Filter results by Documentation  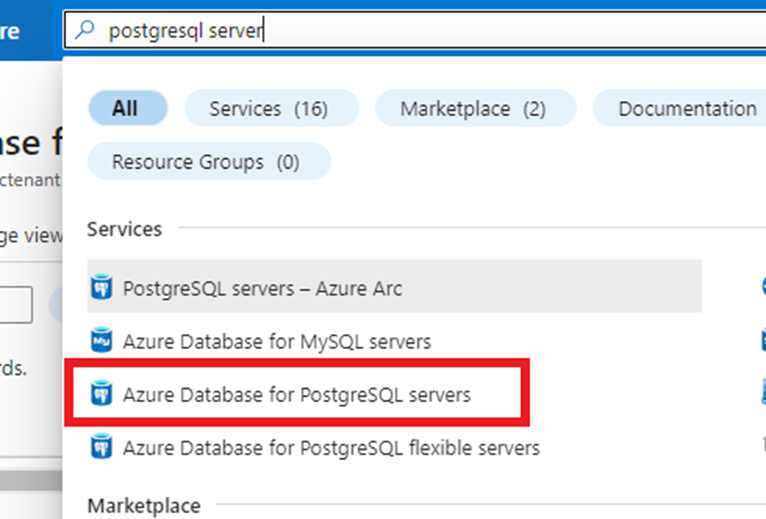(x=681, y=108)
